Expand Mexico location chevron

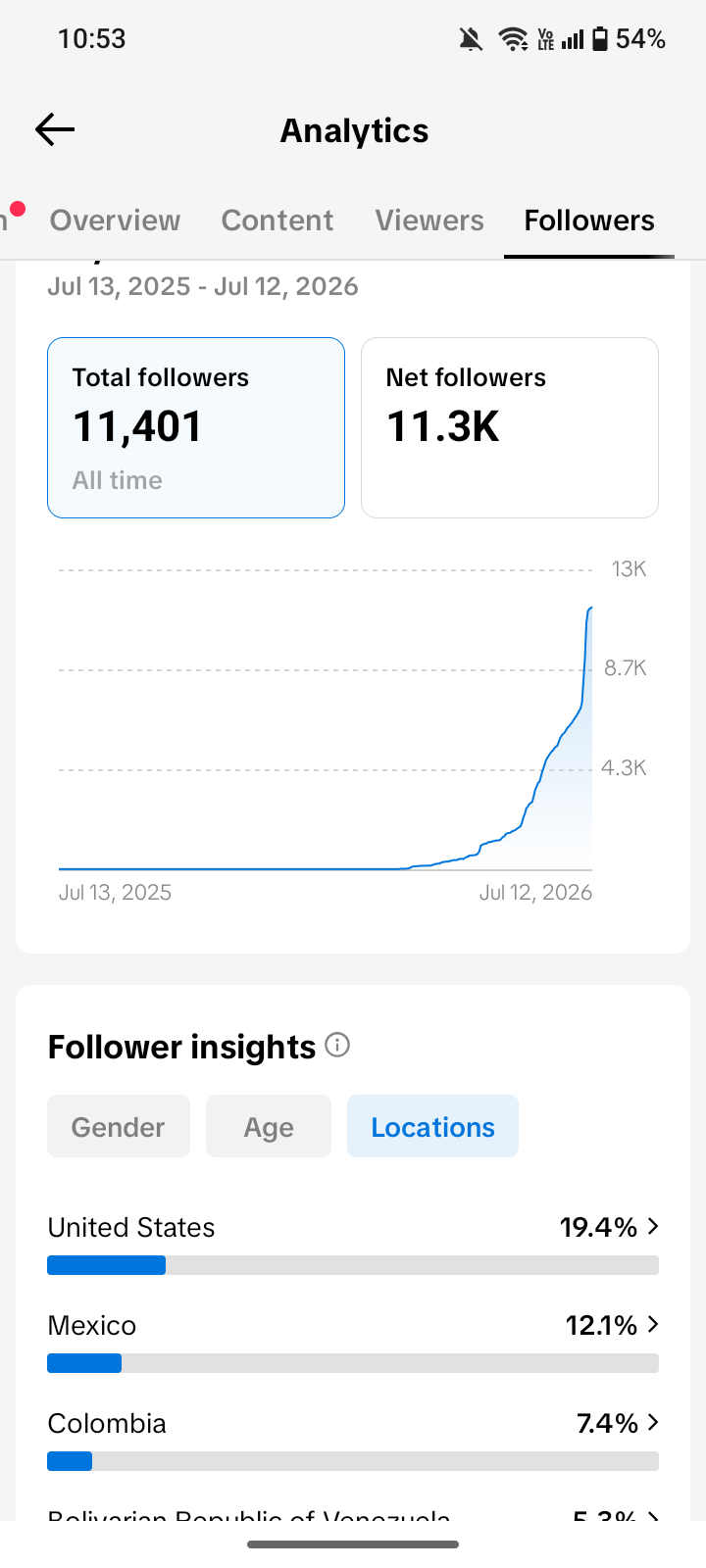point(653,1324)
